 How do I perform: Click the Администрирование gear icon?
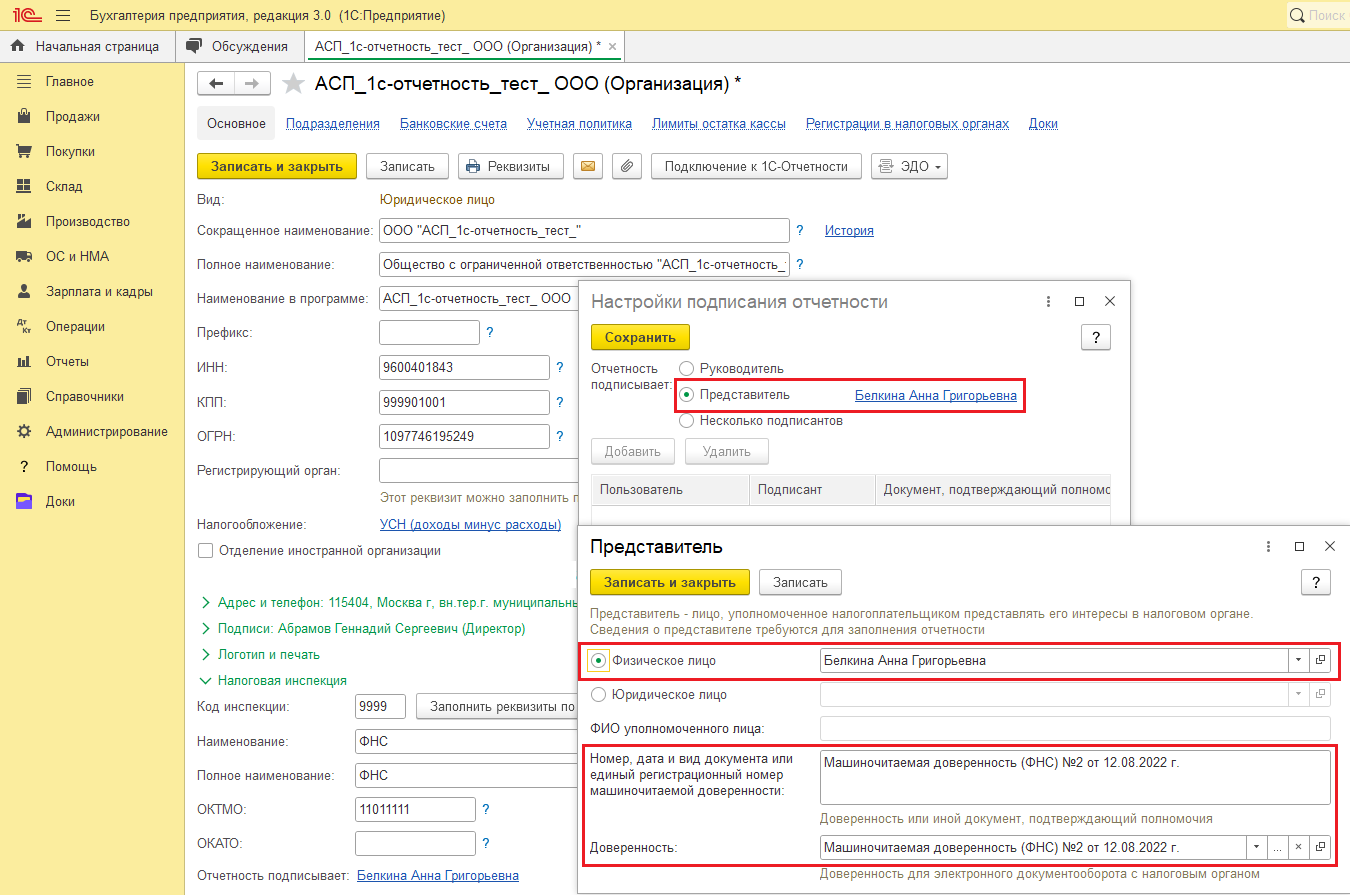pos(25,431)
